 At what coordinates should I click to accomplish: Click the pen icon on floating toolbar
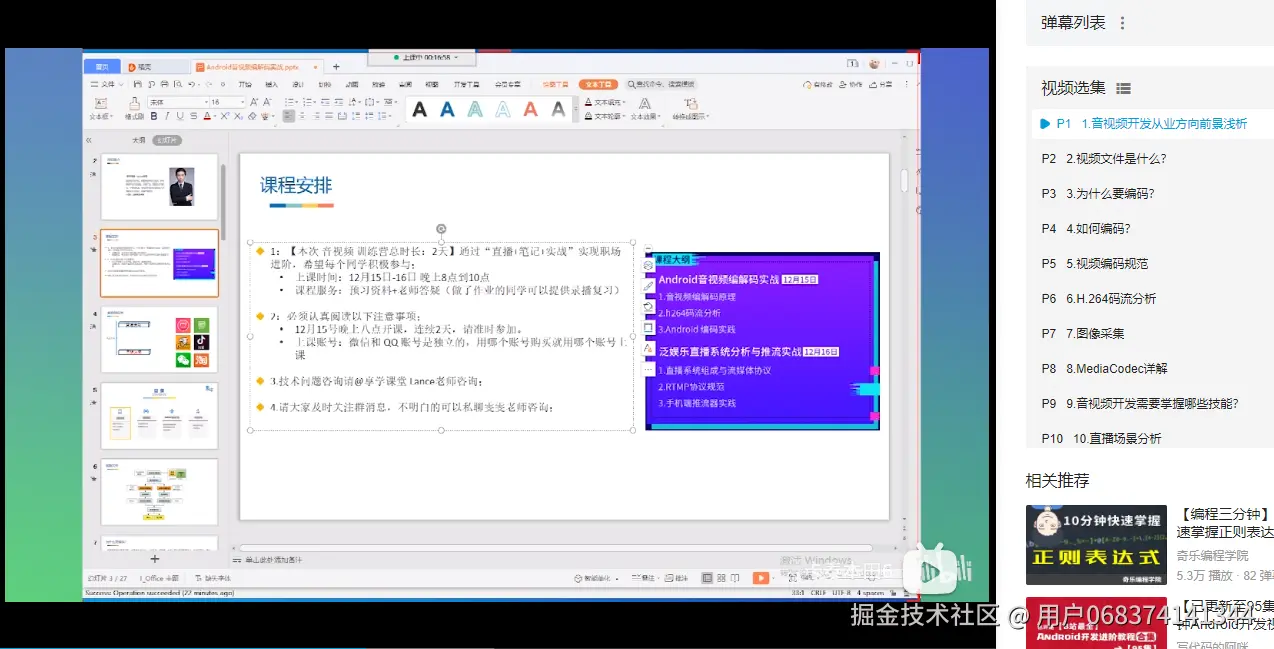(x=649, y=286)
